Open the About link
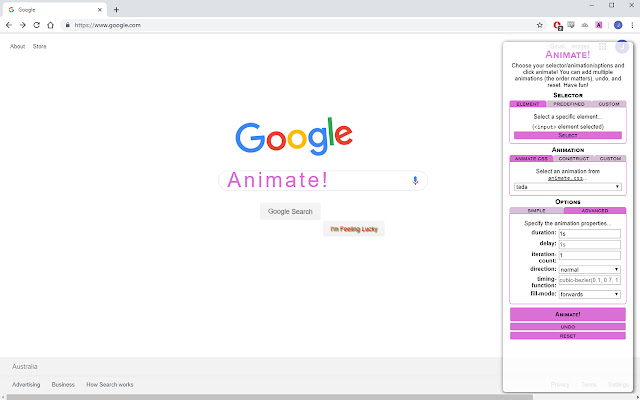 pos(18,47)
